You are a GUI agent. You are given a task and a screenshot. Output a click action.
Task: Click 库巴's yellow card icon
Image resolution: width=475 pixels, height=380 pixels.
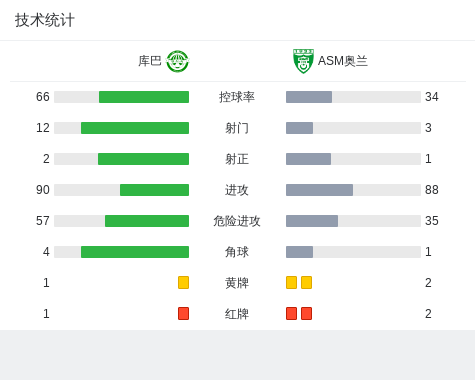183,282
